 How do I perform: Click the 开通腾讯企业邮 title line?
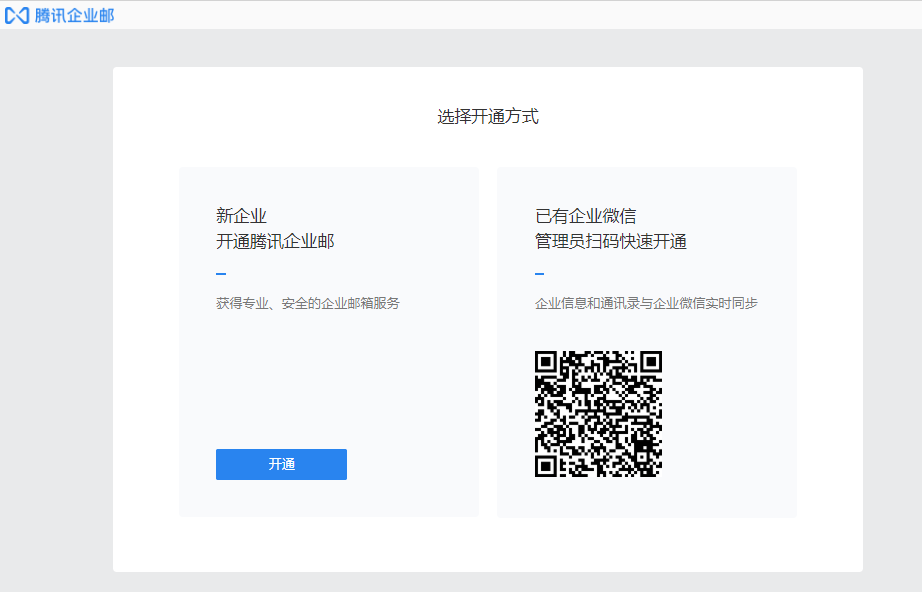click(x=275, y=242)
